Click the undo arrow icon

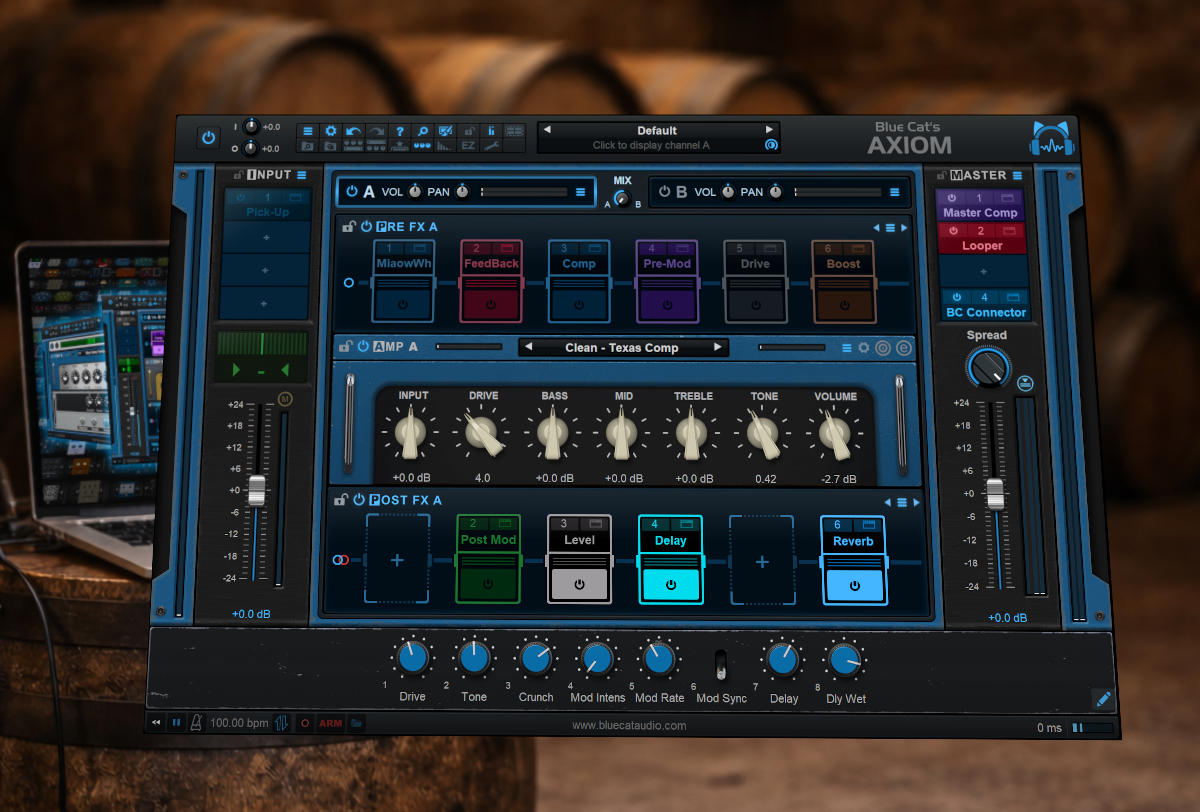[x=353, y=131]
